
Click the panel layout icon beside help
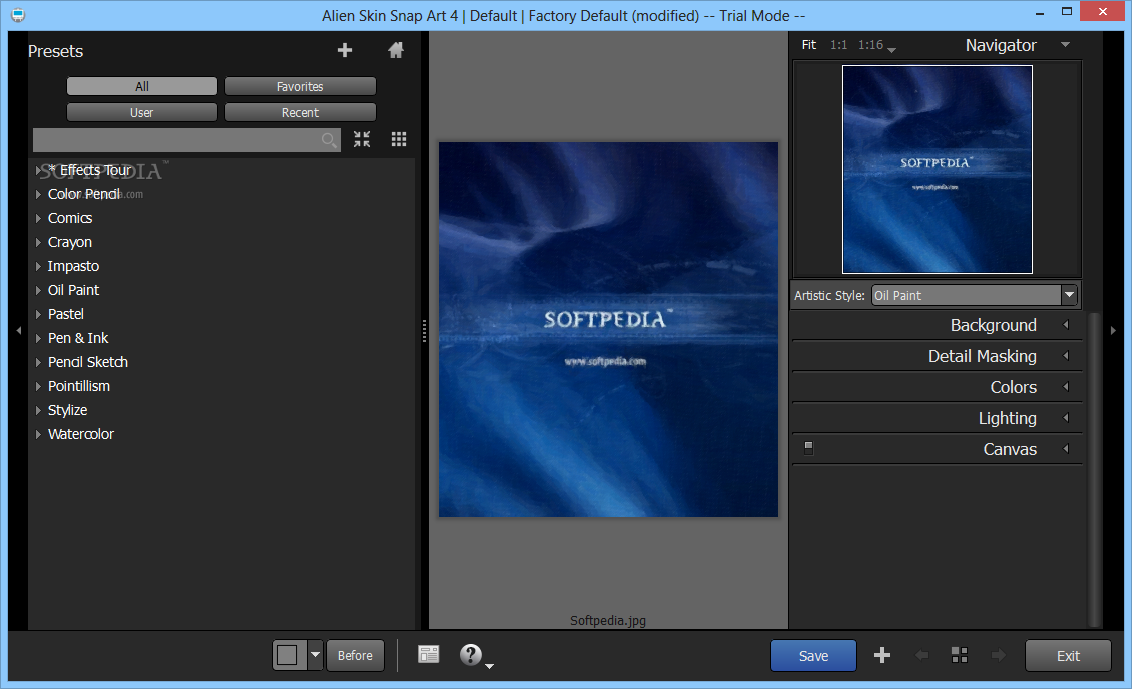pyautogui.click(x=429, y=654)
